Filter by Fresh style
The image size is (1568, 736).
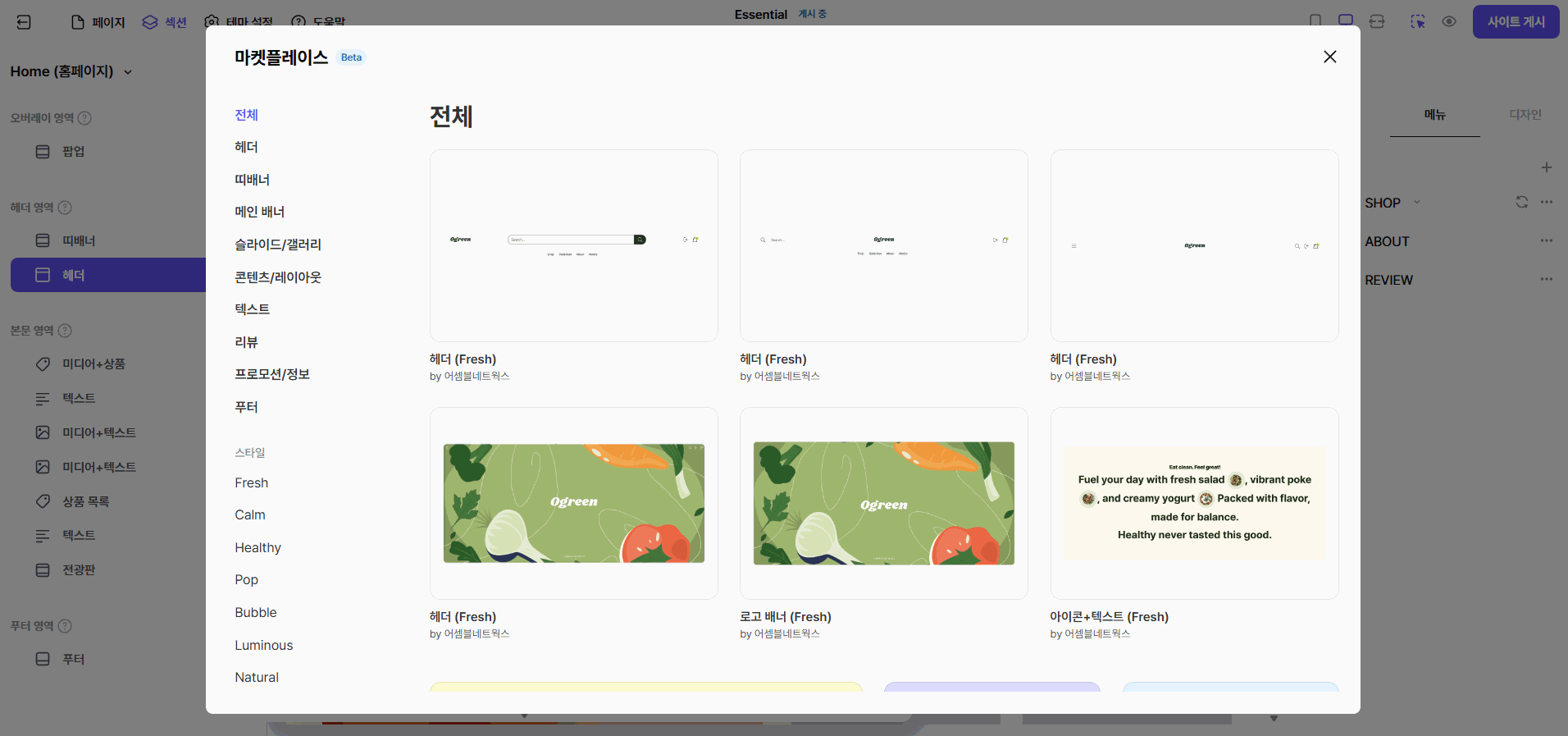click(x=251, y=483)
